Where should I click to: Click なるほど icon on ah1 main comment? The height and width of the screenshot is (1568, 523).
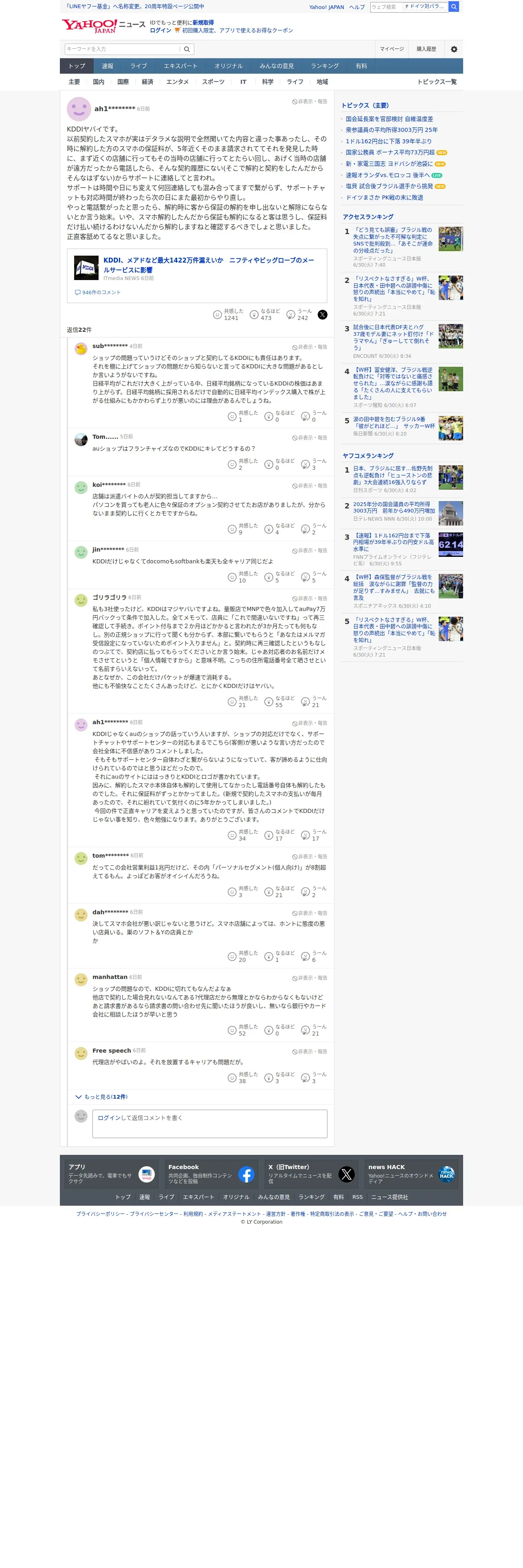[x=254, y=315]
